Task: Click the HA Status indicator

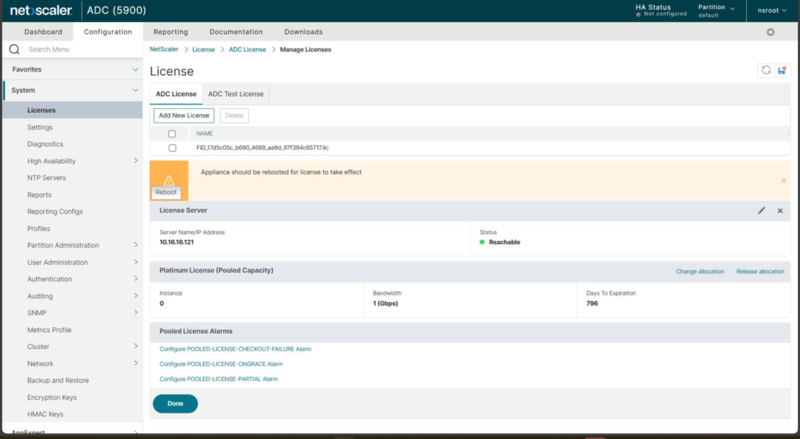Action: point(661,10)
